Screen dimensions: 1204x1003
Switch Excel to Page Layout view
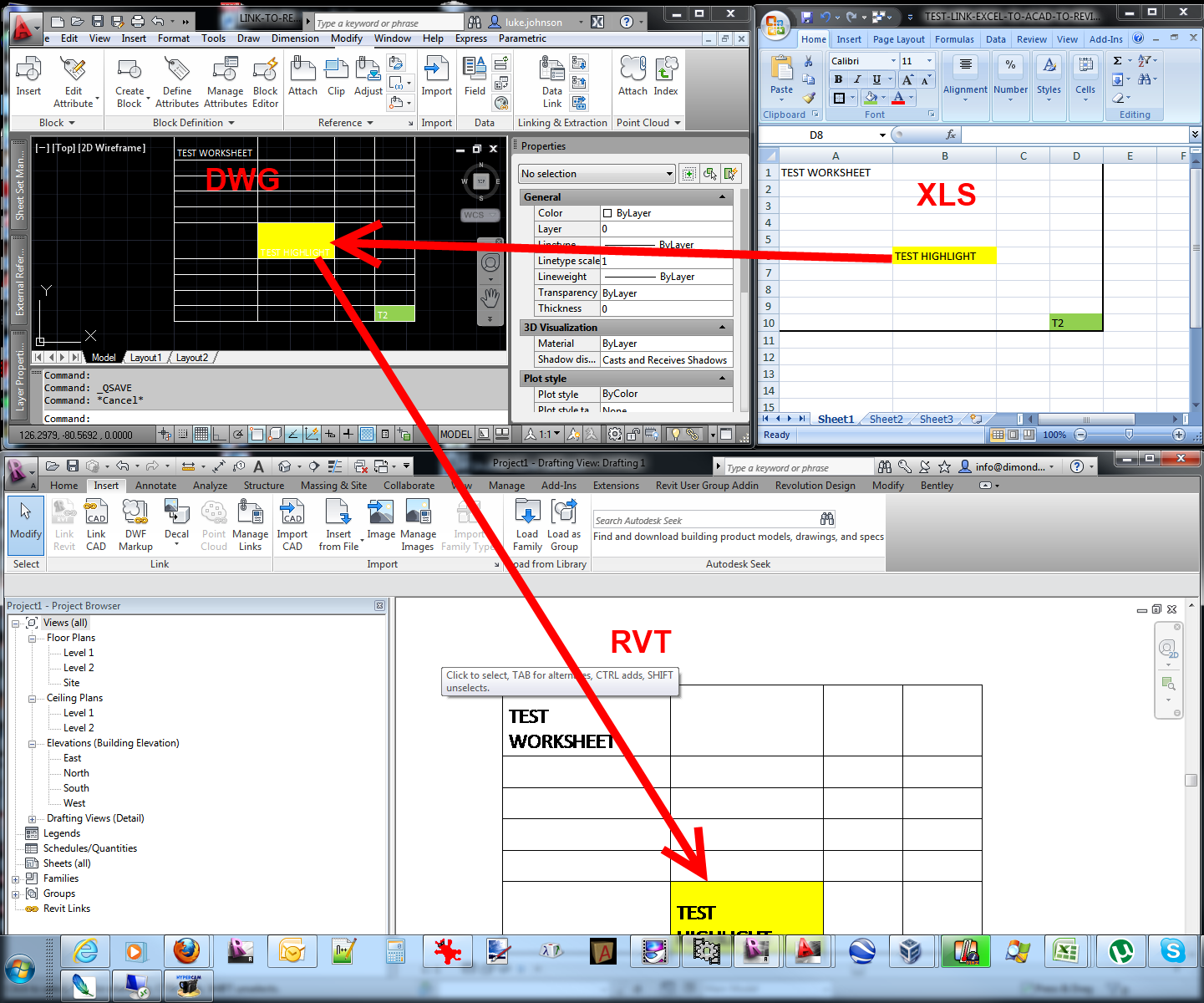click(x=1013, y=435)
